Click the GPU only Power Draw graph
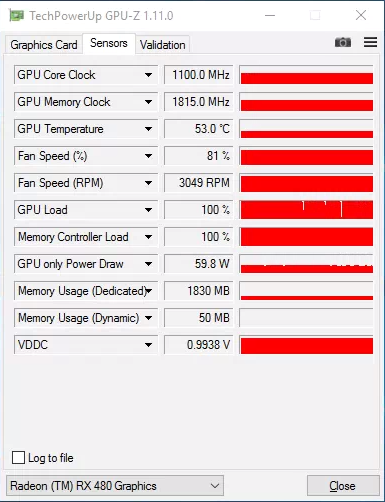385x502 pixels. [306, 264]
